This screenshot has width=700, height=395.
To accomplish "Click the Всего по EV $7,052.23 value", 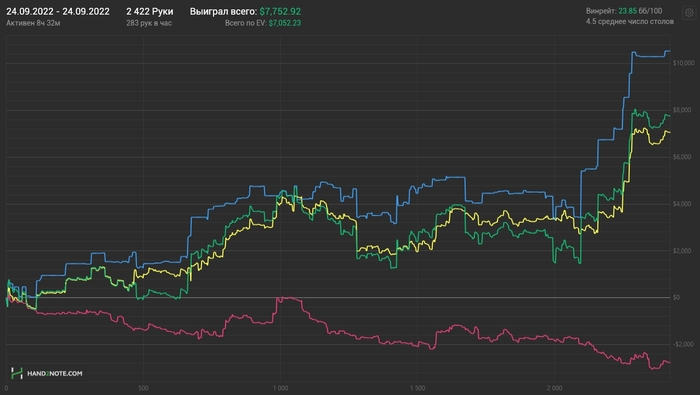I will (x=284, y=23).
